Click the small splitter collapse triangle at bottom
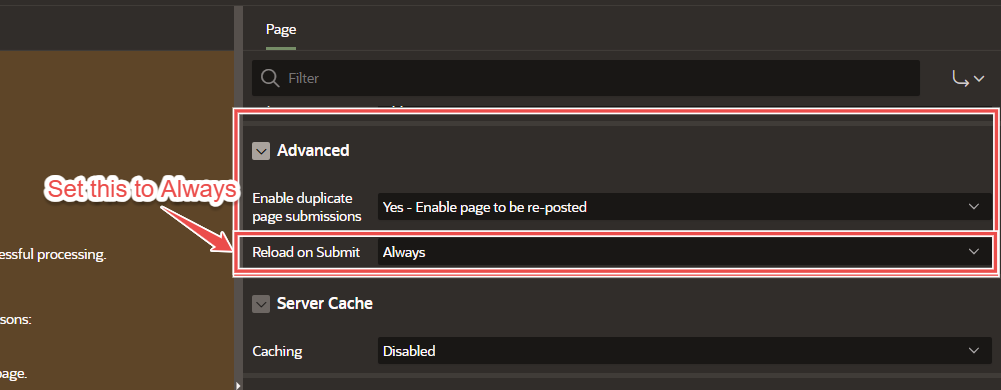Viewport: 1001px width, 390px height. pos(239,385)
